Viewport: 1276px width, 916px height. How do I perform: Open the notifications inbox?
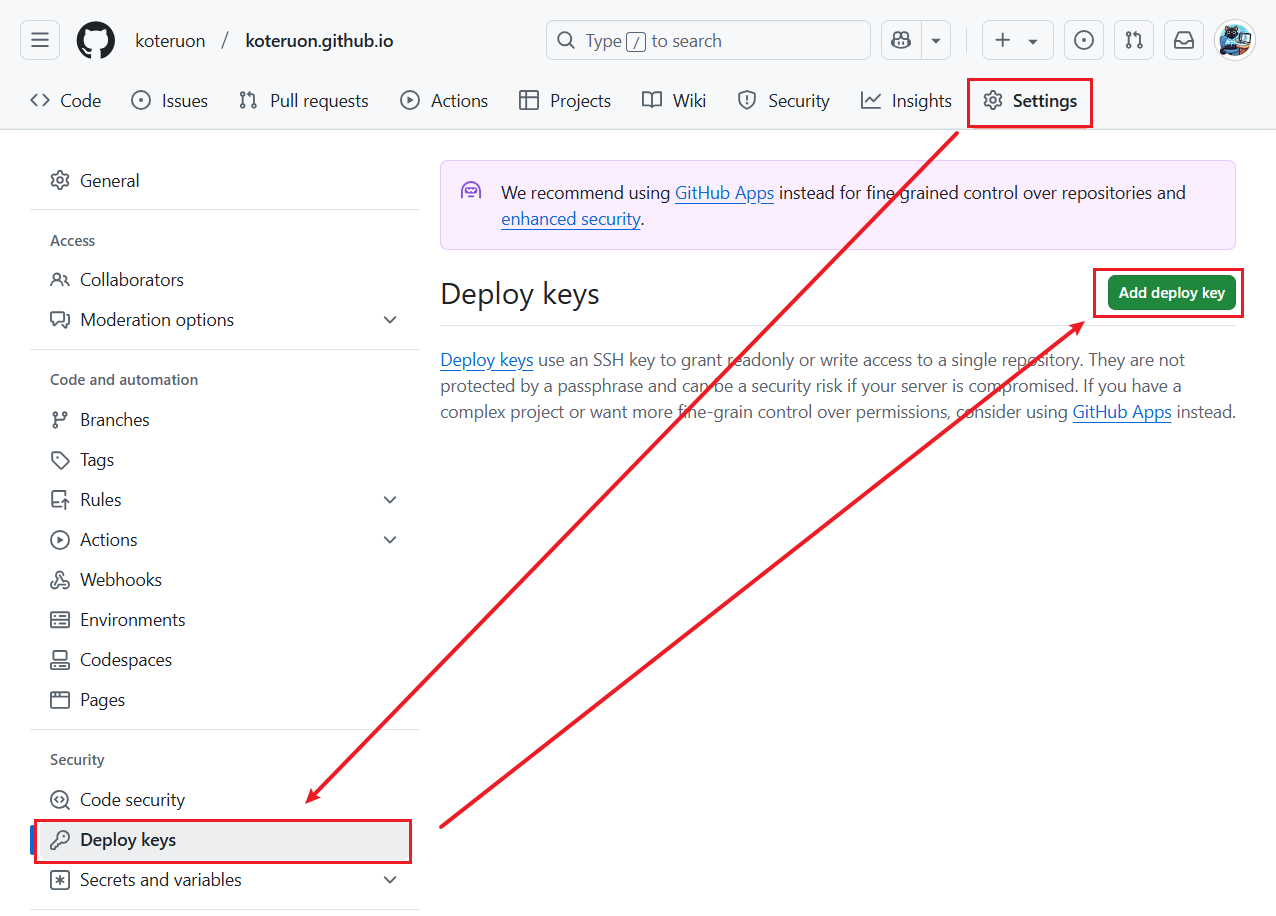[x=1184, y=40]
